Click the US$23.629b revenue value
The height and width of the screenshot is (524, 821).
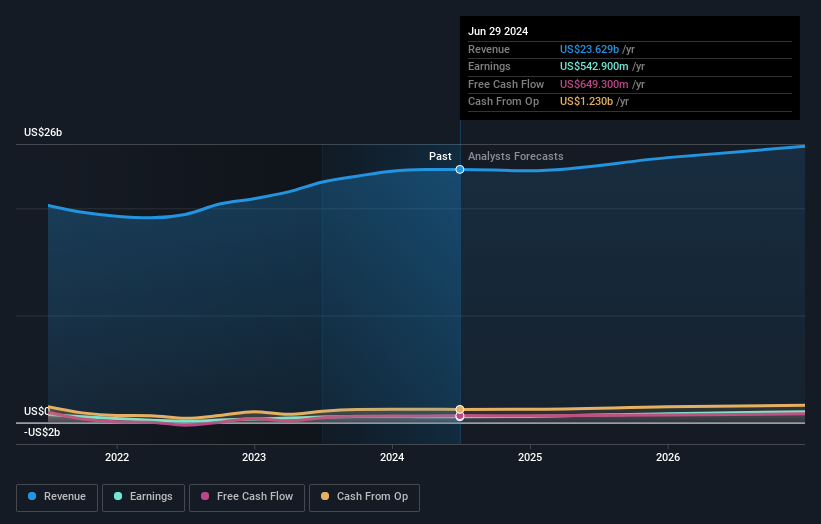click(x=589, y=49)
